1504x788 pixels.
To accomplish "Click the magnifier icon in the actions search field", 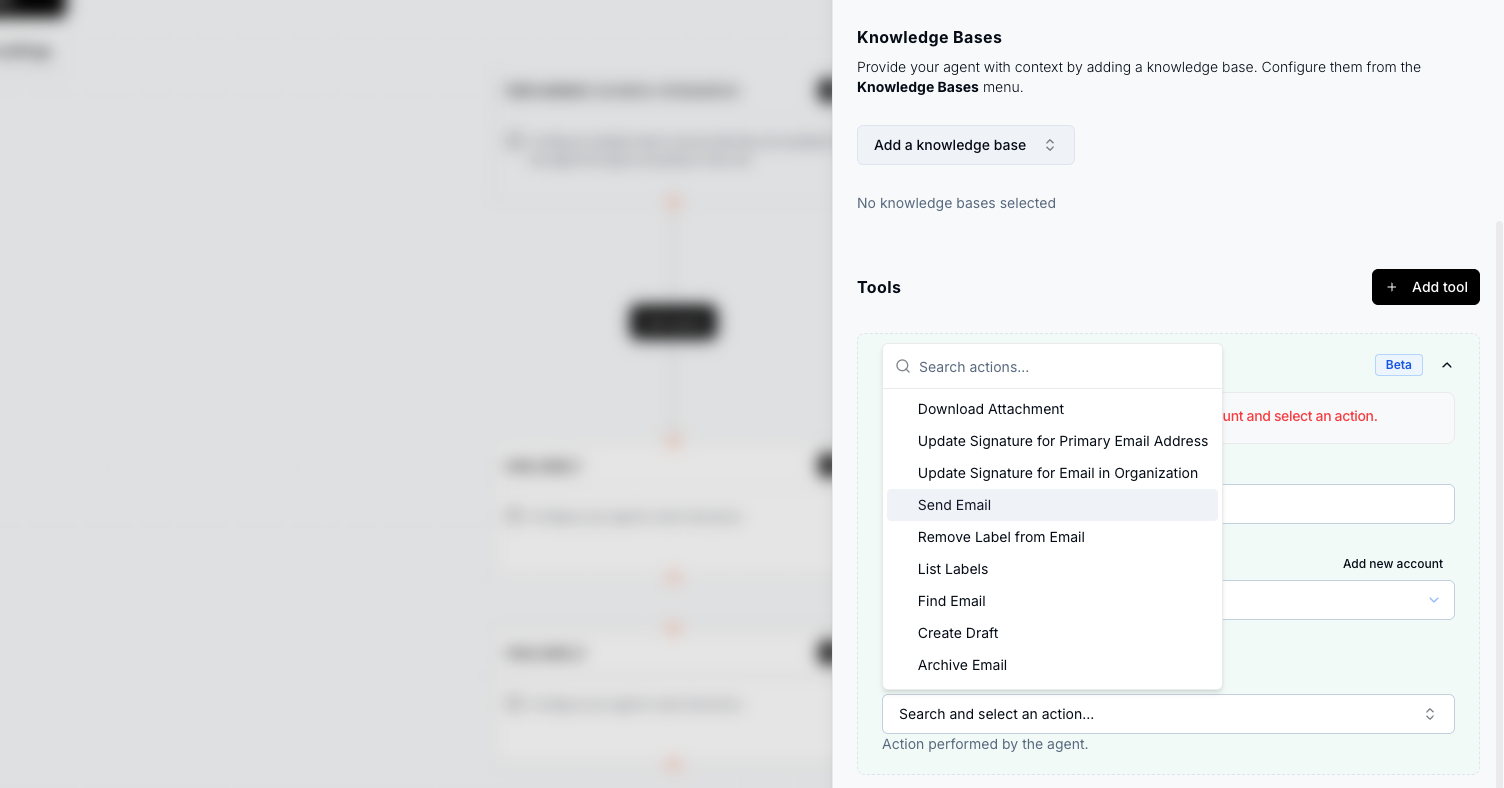I will 903,366.
